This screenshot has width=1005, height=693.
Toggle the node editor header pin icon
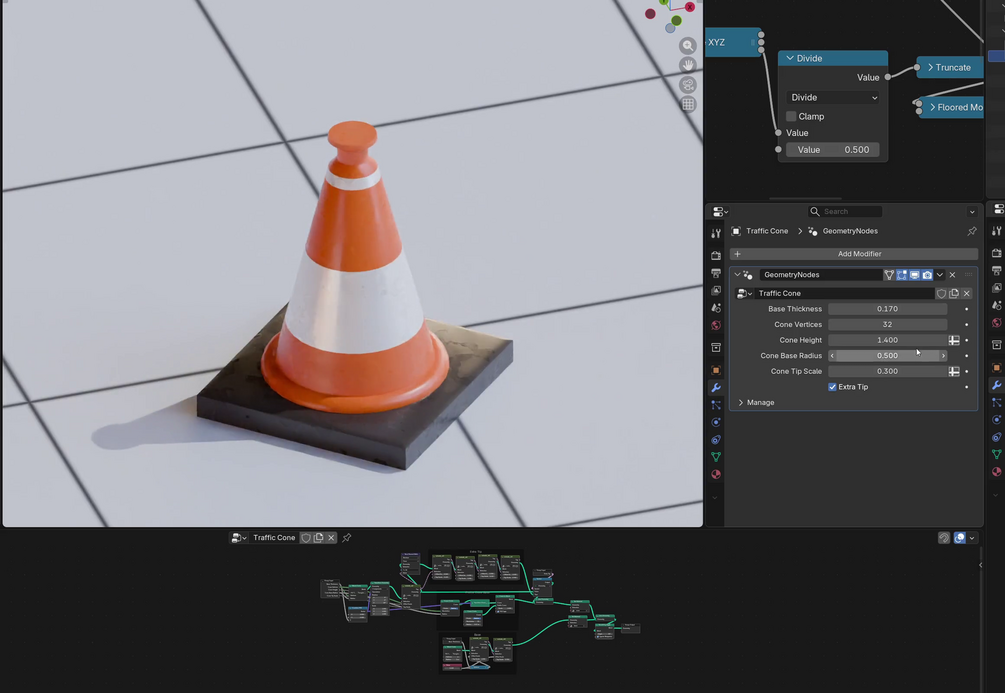click(x=347, y=538)
